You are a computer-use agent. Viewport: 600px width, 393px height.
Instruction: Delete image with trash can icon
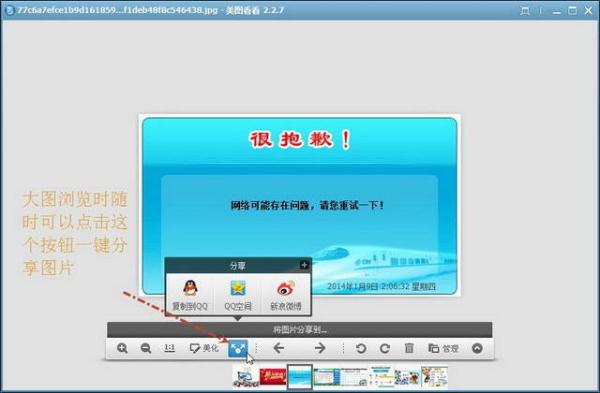click(409, 348)
